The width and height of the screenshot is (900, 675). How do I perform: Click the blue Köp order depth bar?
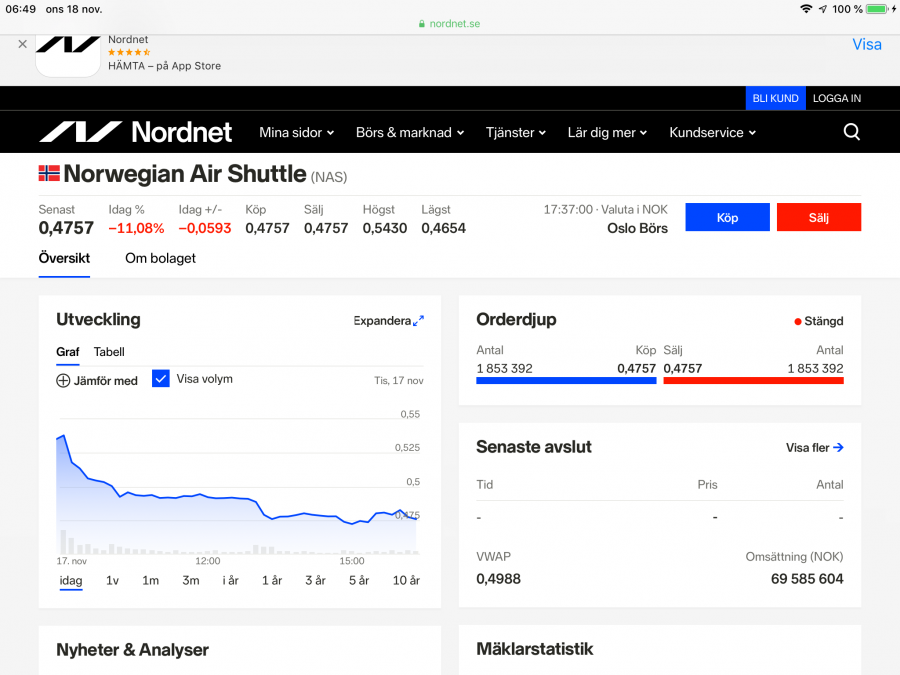(566, 381)
